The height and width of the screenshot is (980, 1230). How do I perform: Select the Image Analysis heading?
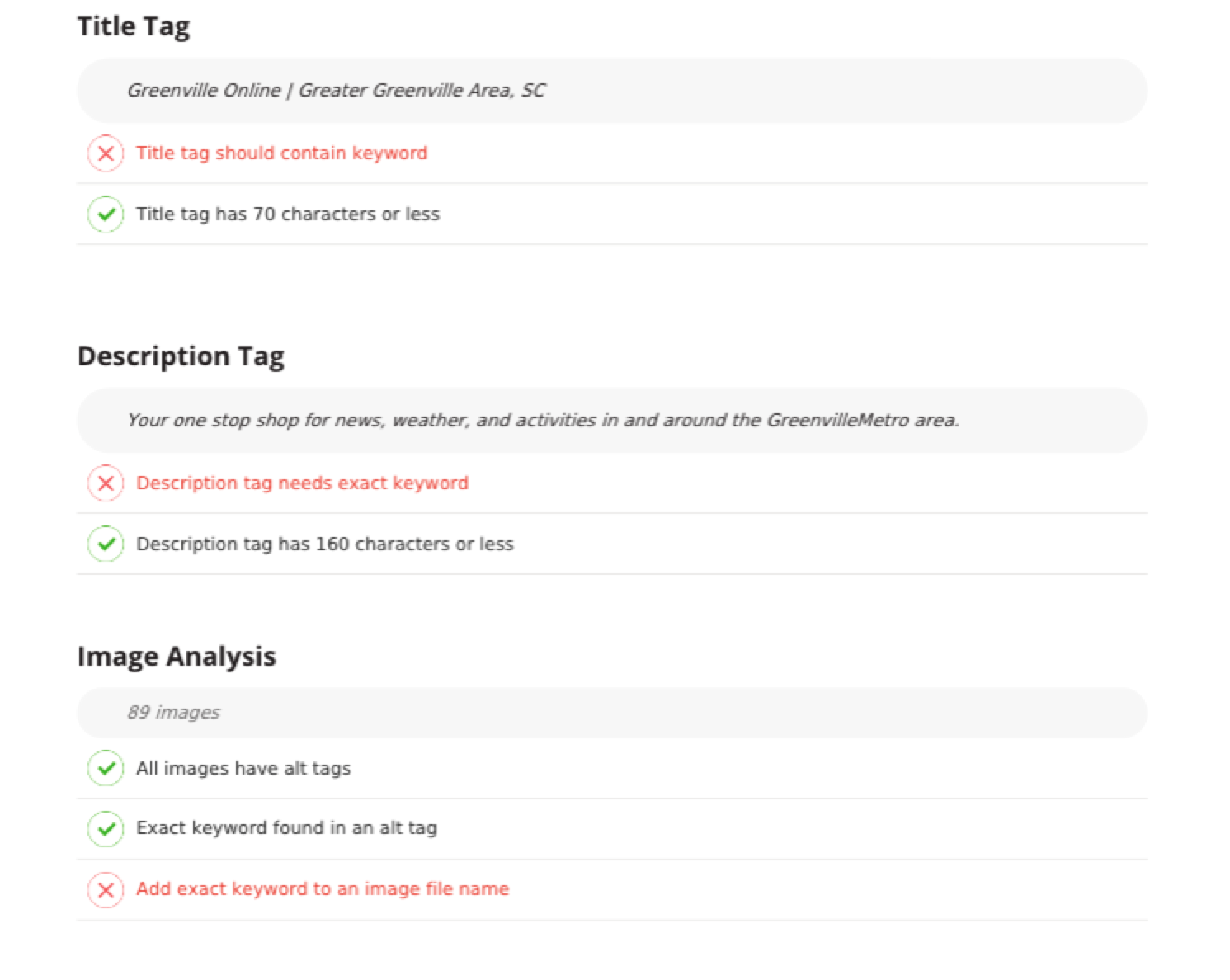[x=177, y=657]
